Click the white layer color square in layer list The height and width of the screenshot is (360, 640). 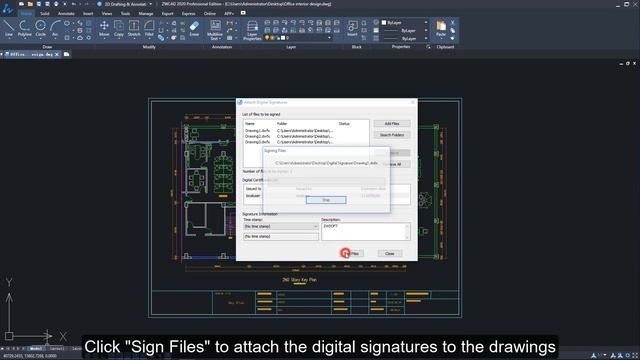[x=283, y=38]
